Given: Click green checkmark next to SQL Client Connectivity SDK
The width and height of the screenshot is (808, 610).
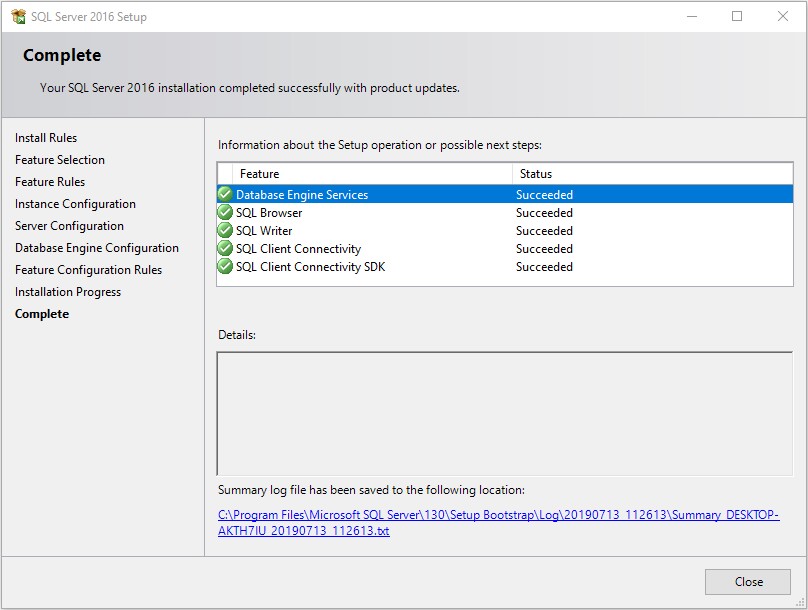Looking at the screenshot, I should pyautogui.click(x=225, y=266).
